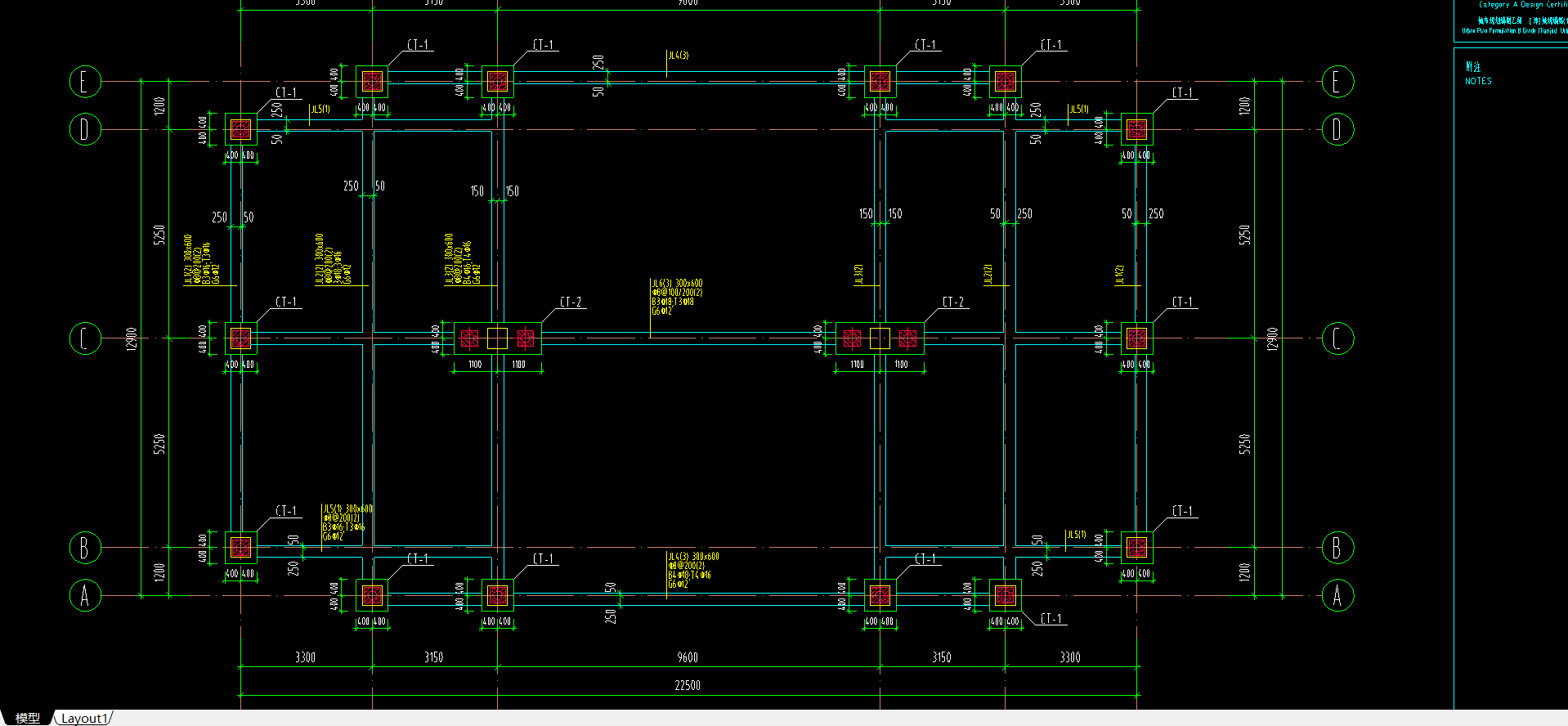Select the fully visible 9600 dimension text

pos(688,657)
